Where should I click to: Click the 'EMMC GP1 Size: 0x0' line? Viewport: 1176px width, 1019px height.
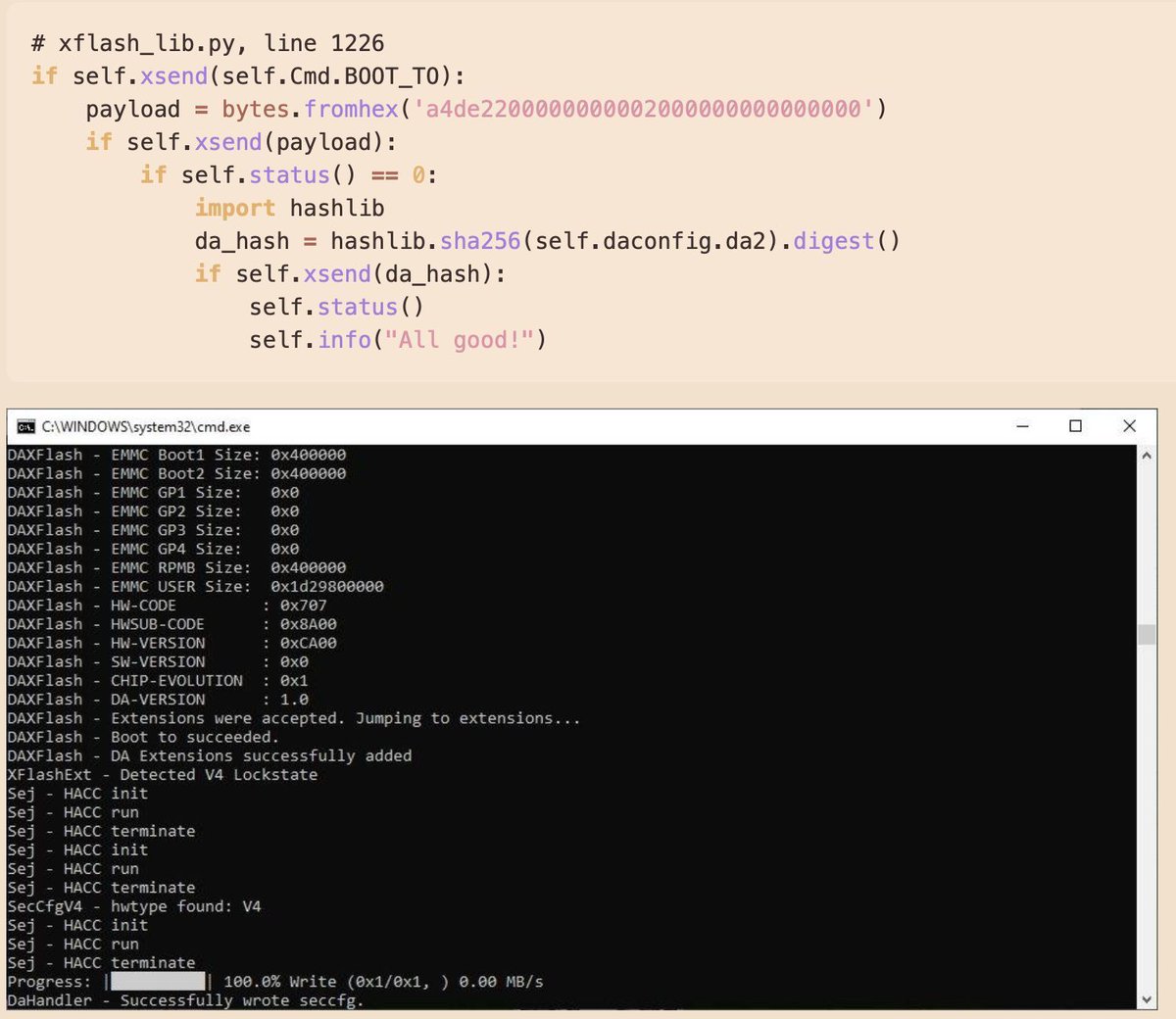point(153,492)
